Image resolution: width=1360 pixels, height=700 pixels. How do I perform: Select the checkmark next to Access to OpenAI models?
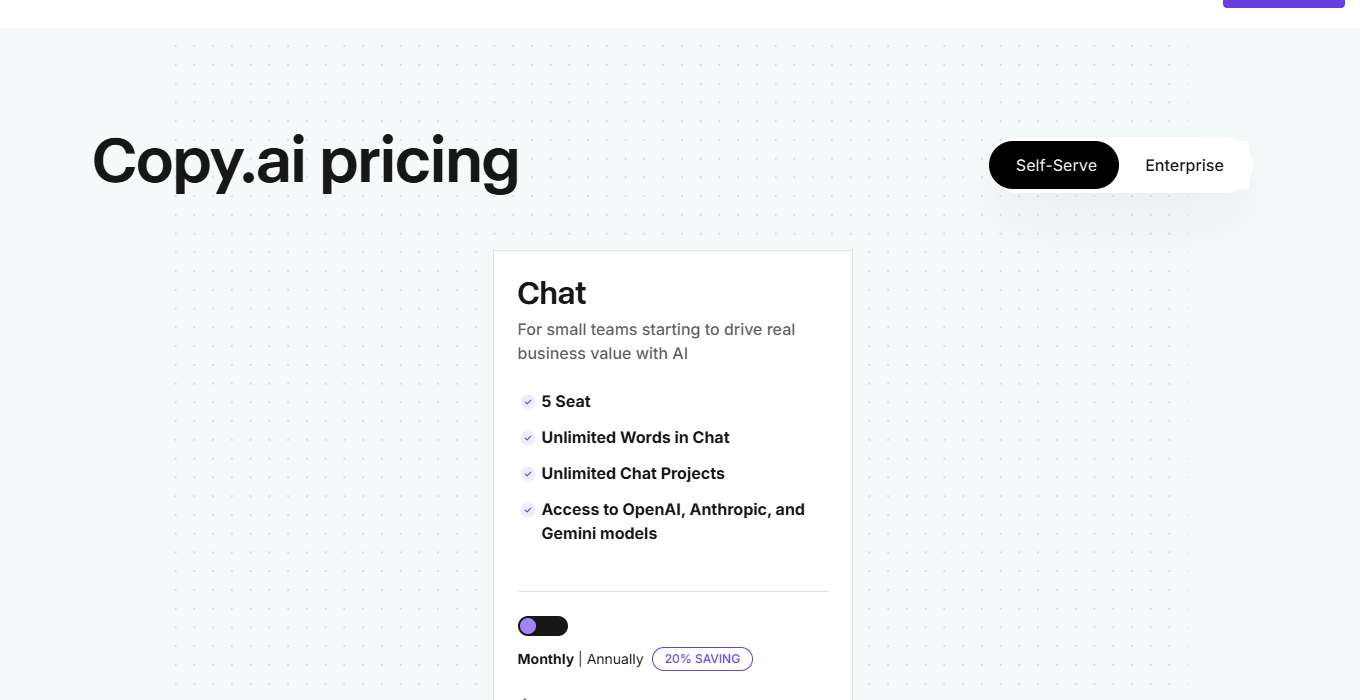[x=528, y=510]
